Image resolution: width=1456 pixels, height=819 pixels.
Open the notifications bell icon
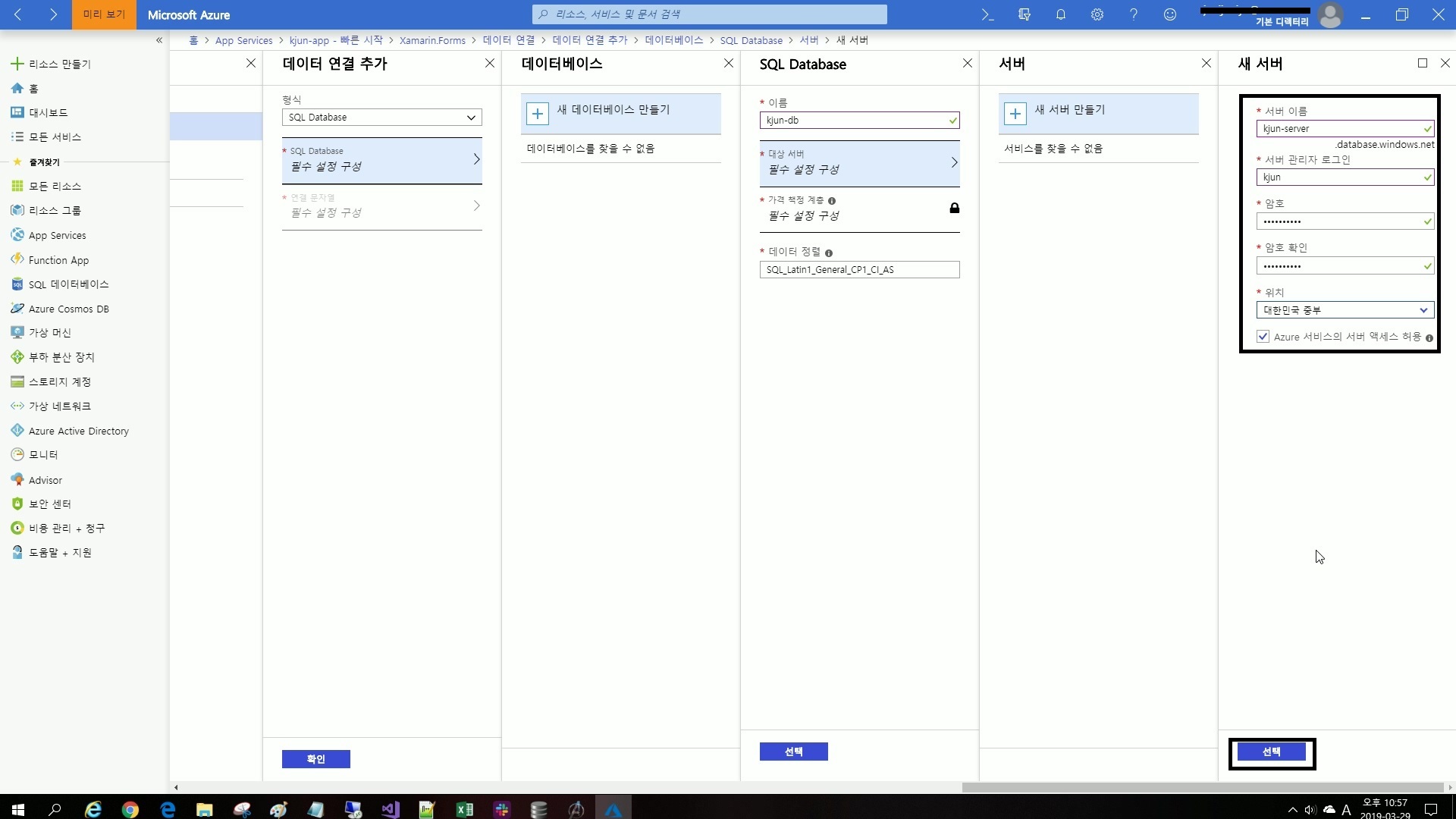(1060, 14)
